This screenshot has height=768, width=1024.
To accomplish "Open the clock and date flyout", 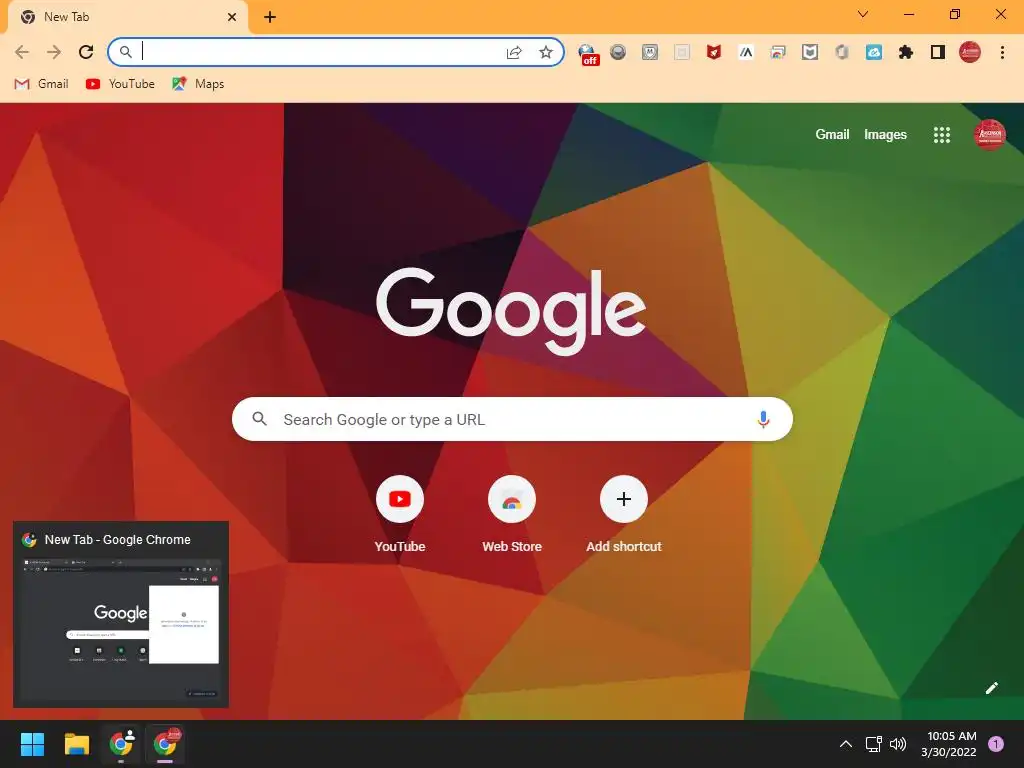I will [949, 744].
